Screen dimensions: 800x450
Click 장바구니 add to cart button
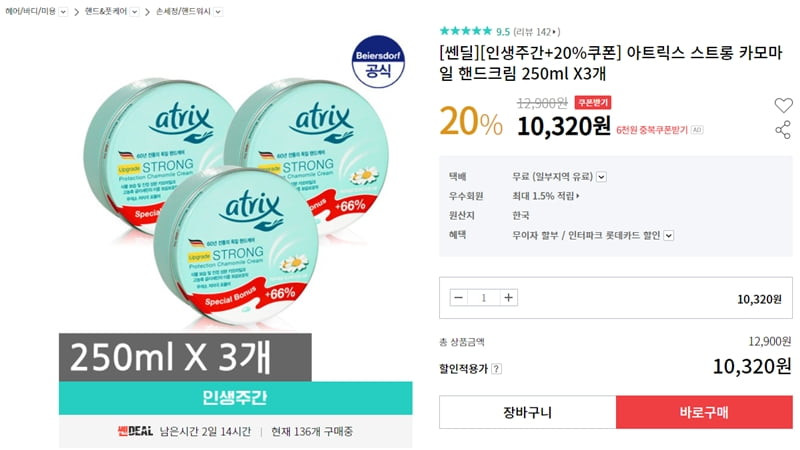point(528,412)
